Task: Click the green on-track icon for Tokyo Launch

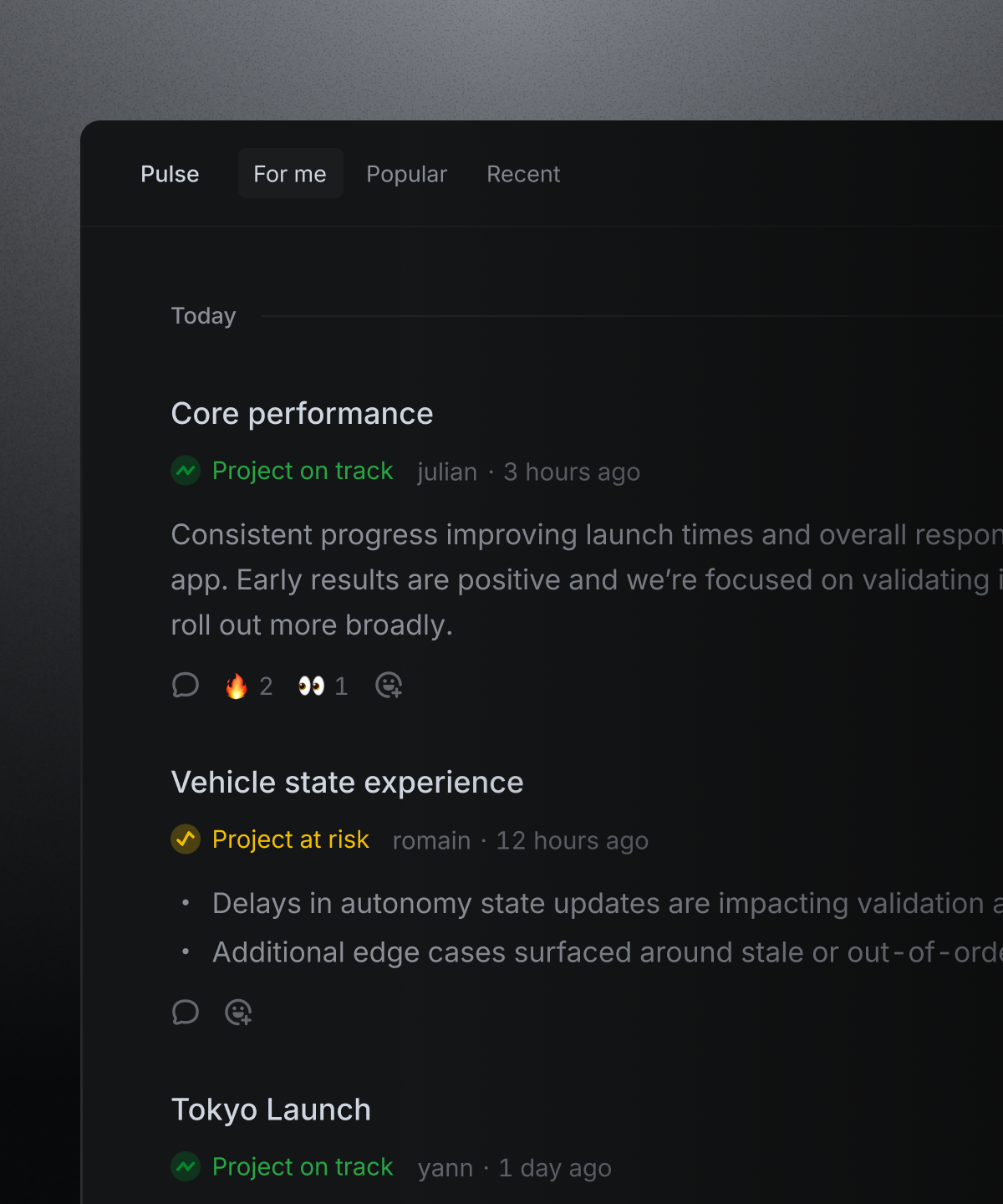Action: [186, 1166]
